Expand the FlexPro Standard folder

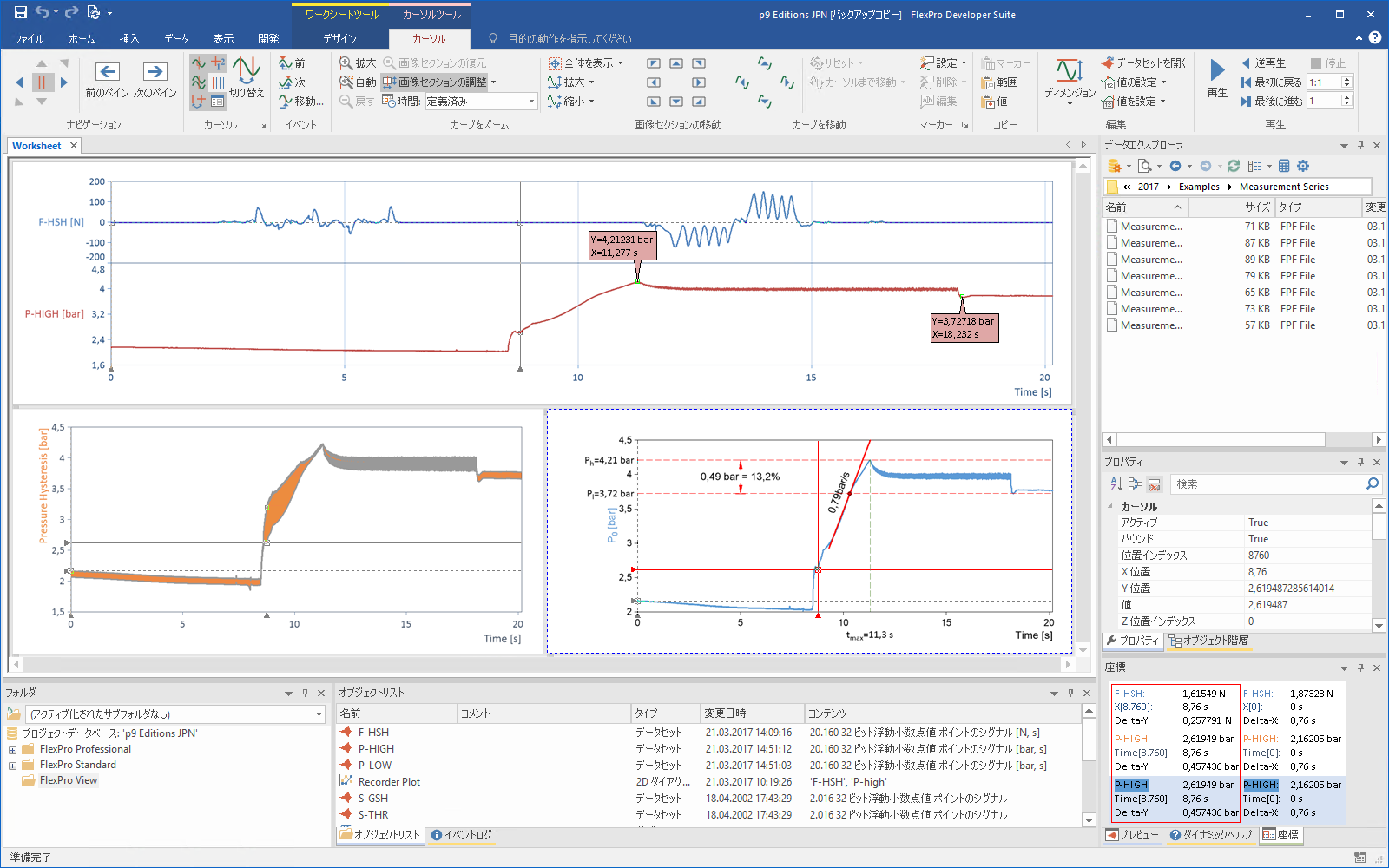pyautogui.click(x=12, y=766)
